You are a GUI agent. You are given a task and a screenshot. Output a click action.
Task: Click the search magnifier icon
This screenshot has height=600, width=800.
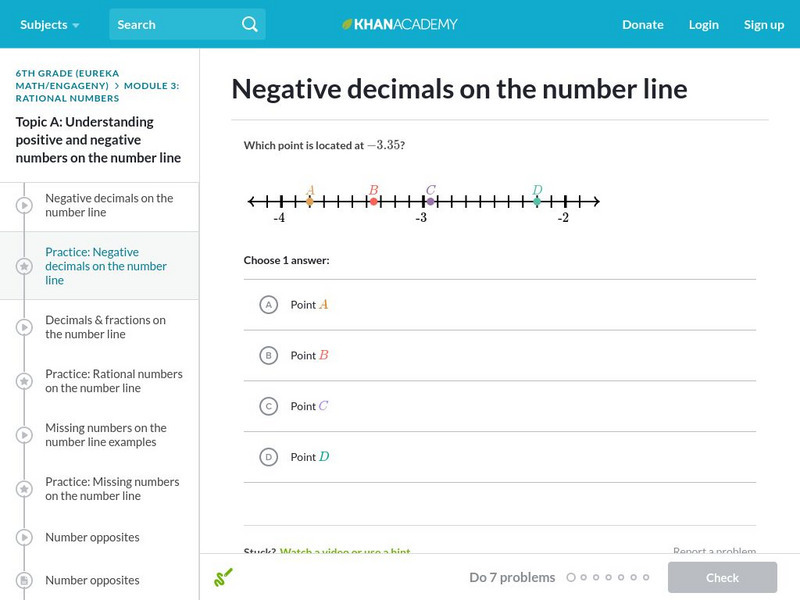point(249,24)
